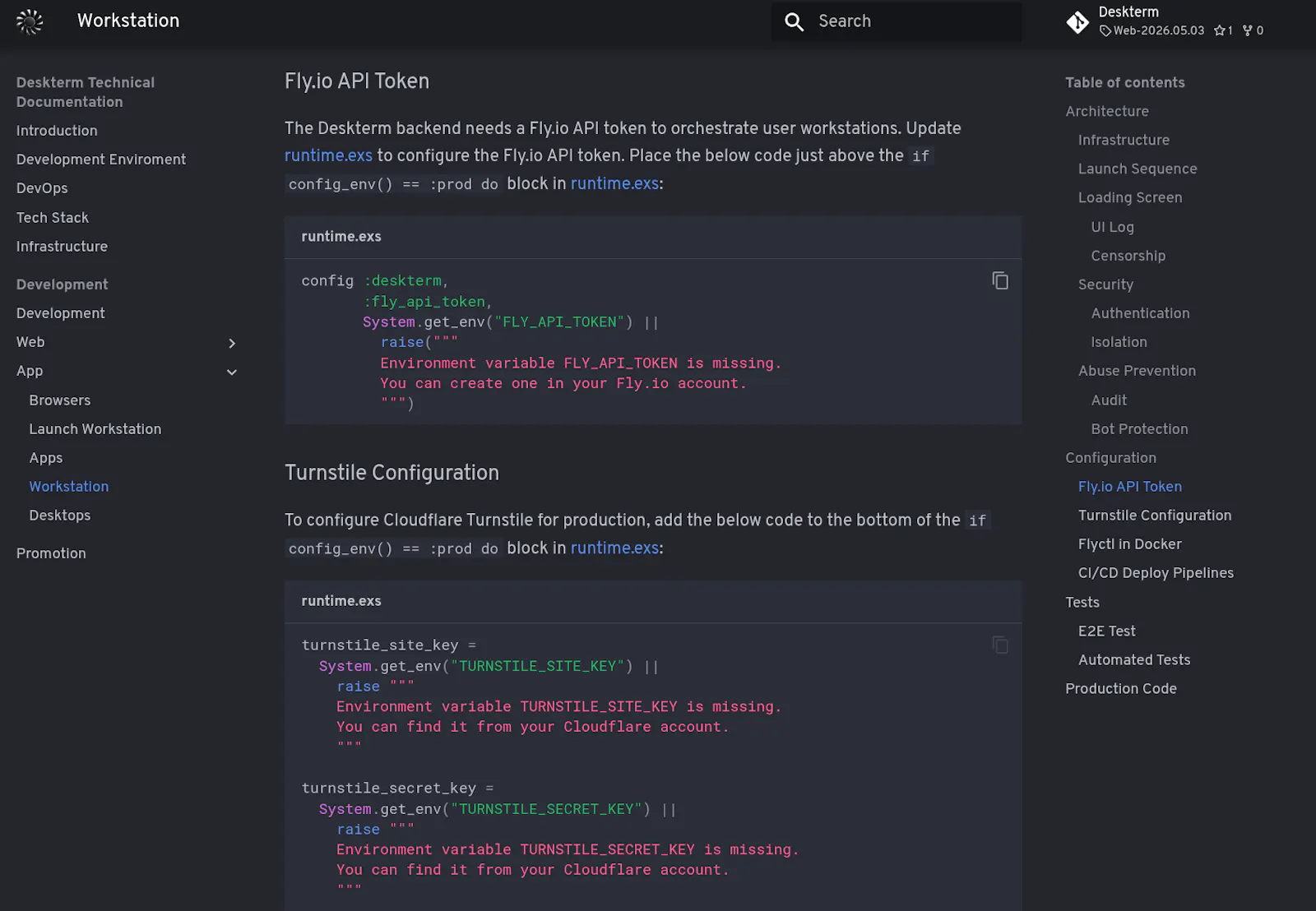1316x911 pixels.
Task: Open the Launch Workstation page
Action: tap(95, 429)
